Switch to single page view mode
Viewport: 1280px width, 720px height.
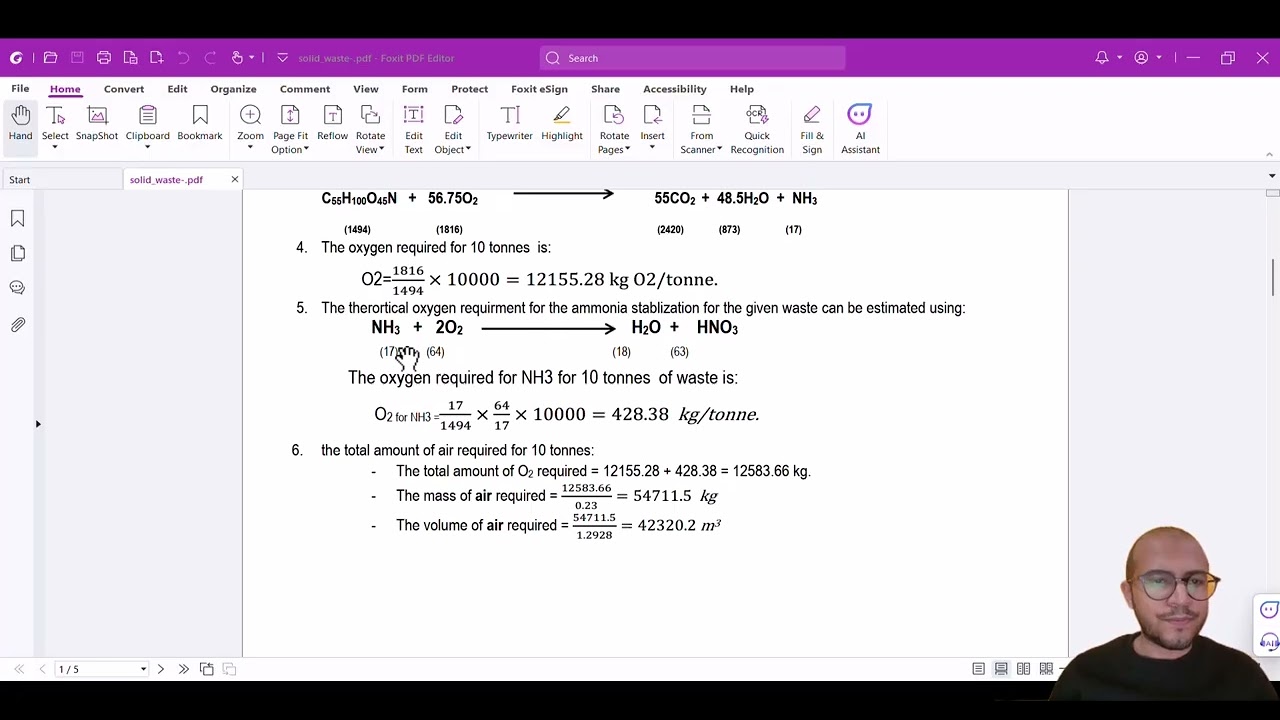(978, 669)
